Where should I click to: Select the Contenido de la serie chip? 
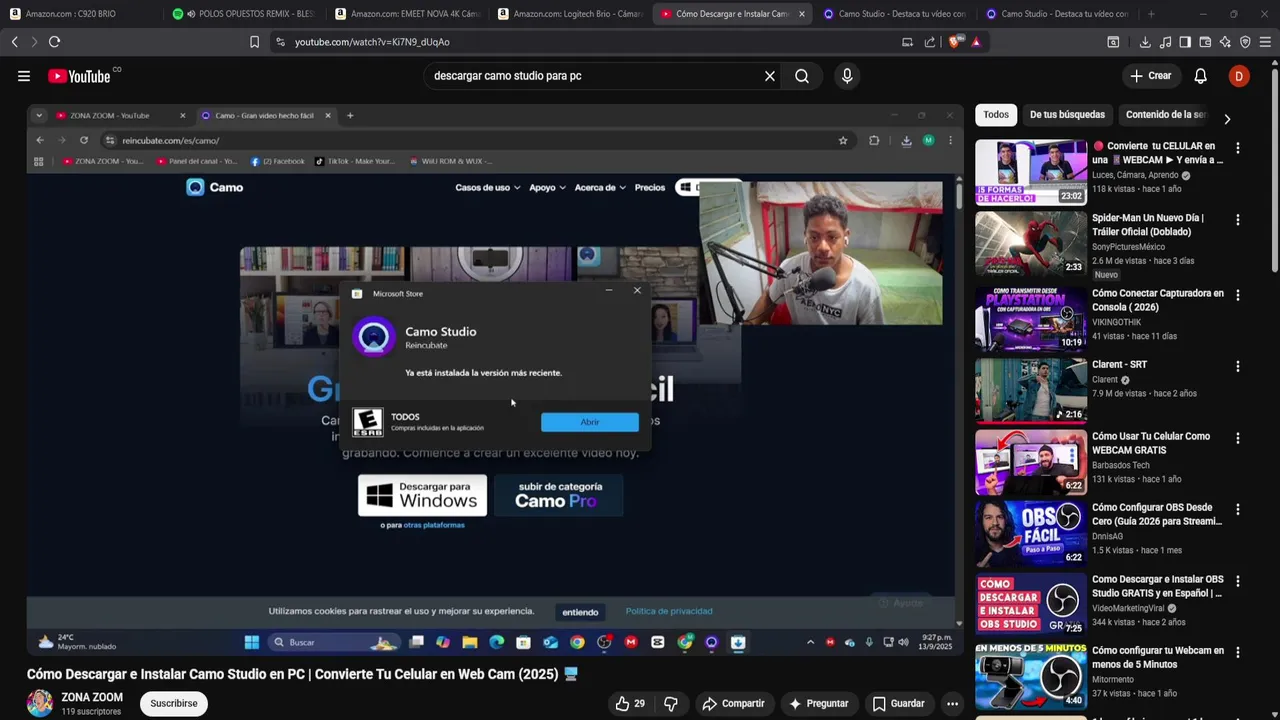(1166, 115)
